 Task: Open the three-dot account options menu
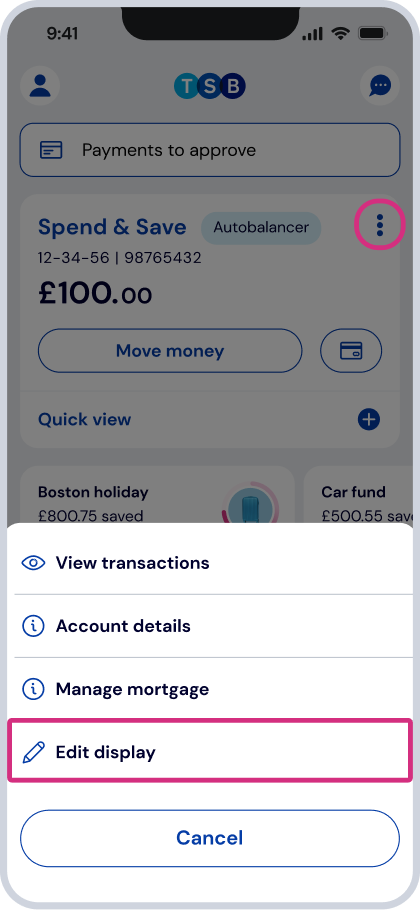click(379, 225)
